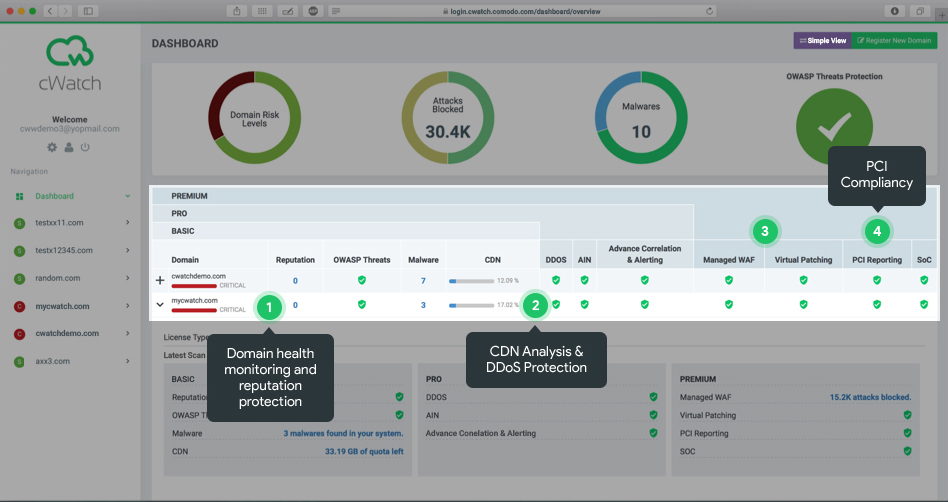The image size is (948, 502).
Task: Select axx3.com in sidebar navigation
Action: pyautogui.click(x=53, y=361)
